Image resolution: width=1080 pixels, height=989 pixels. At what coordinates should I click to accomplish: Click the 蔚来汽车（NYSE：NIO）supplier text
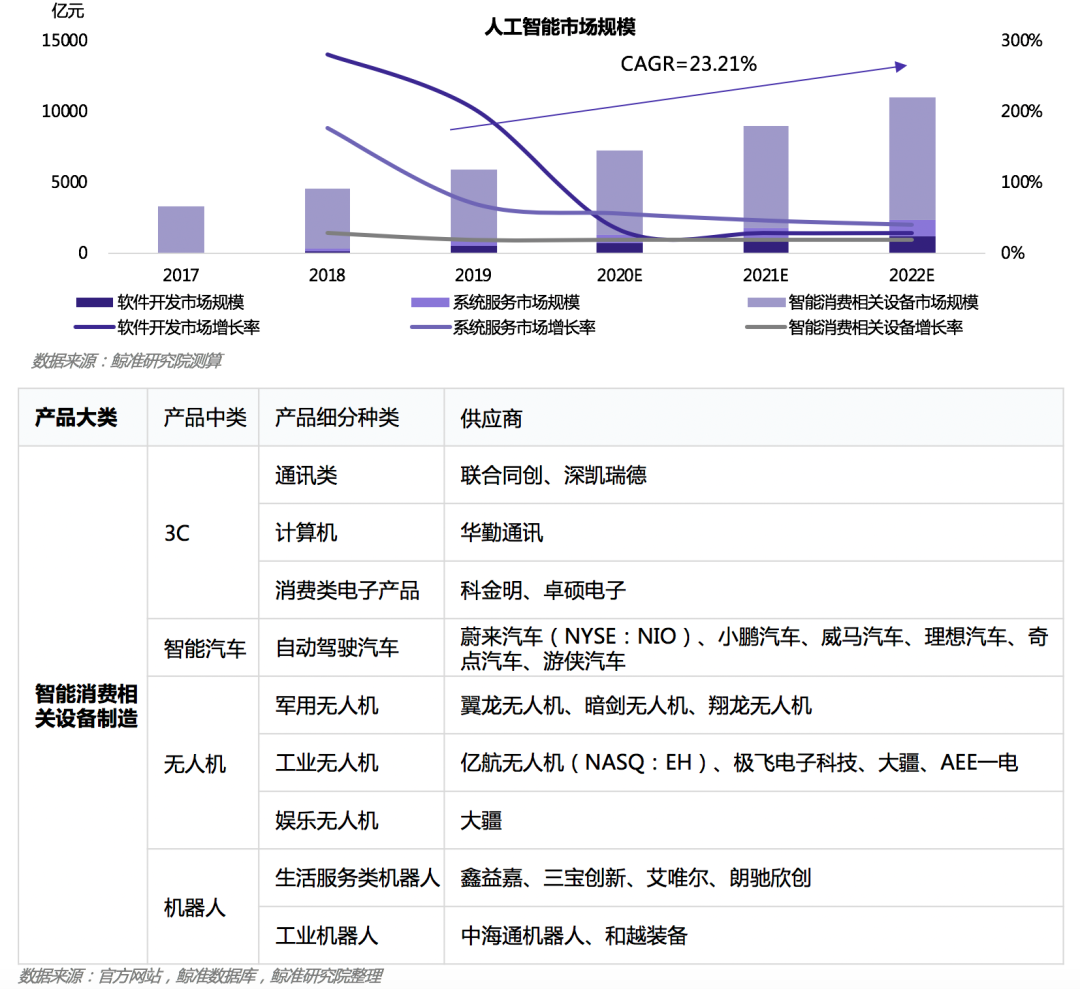(575, 637)
